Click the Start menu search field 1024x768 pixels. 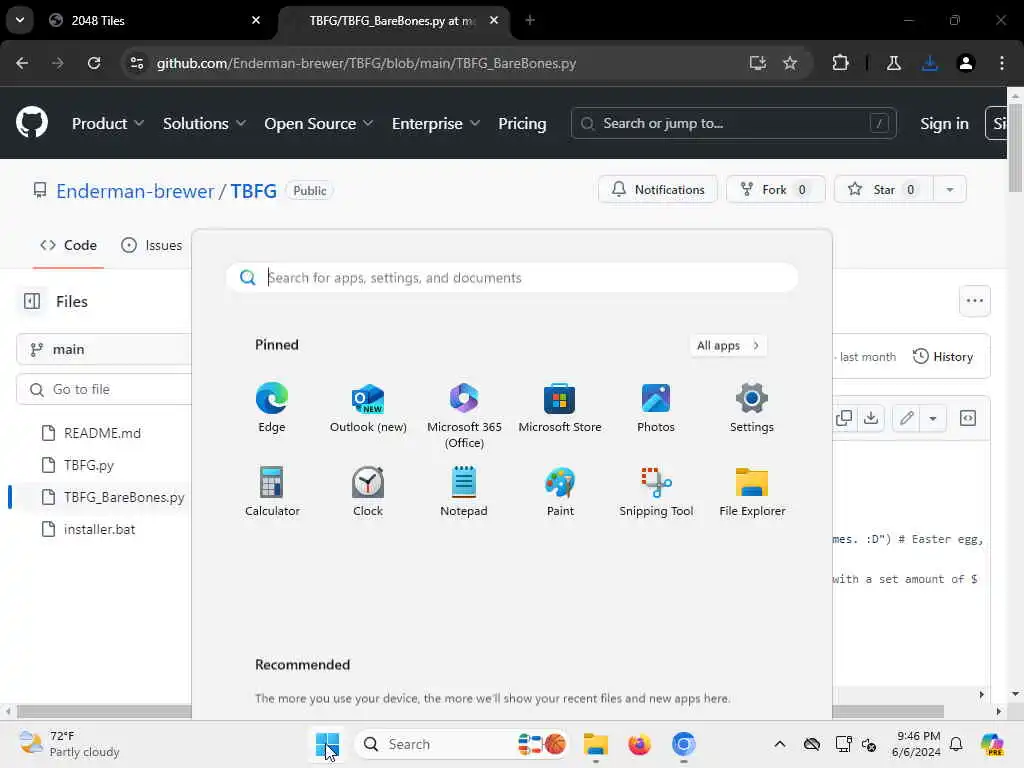pyautogui.click(x=512, y=278)
